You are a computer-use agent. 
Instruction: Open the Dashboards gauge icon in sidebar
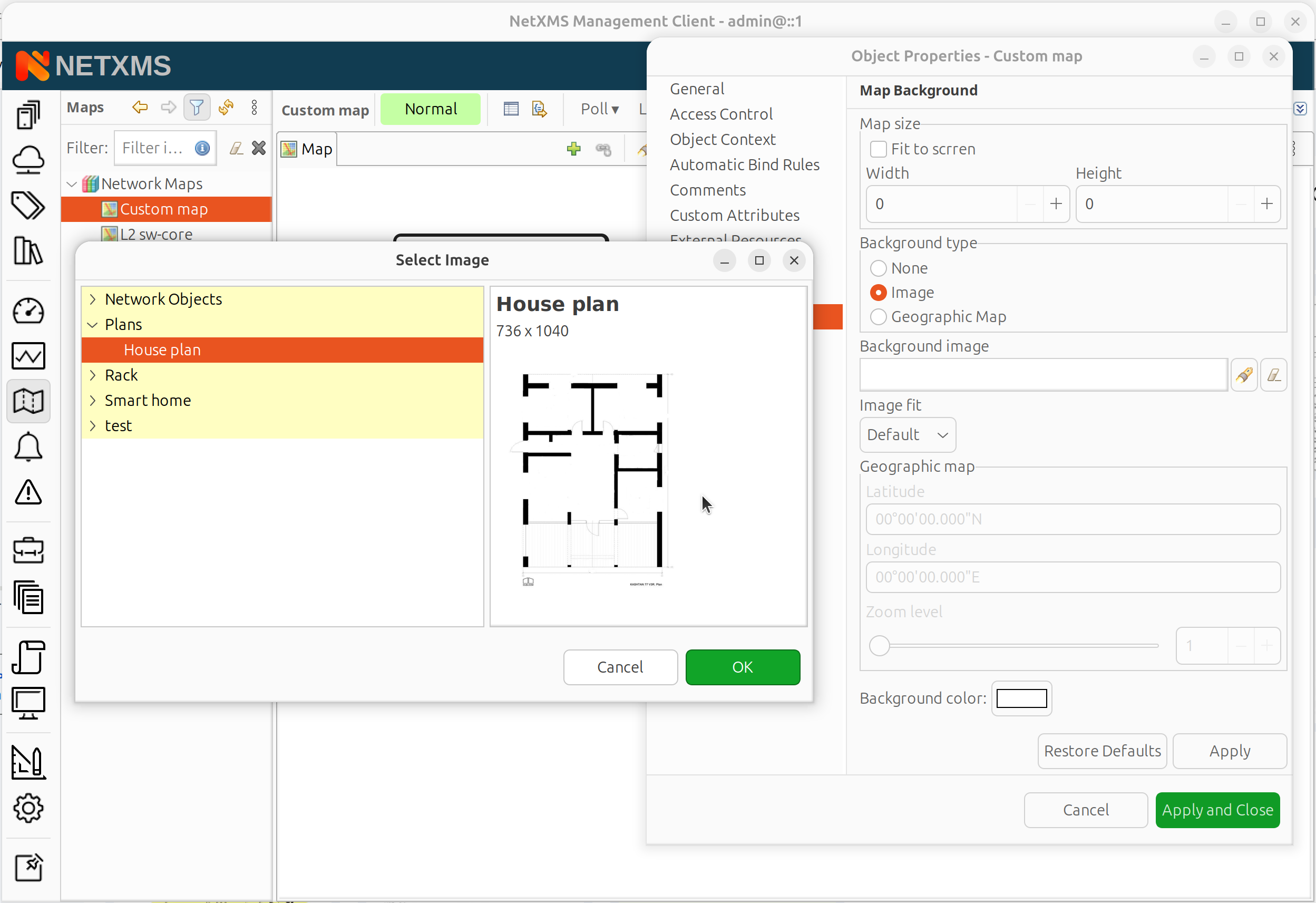pos(28,311)
